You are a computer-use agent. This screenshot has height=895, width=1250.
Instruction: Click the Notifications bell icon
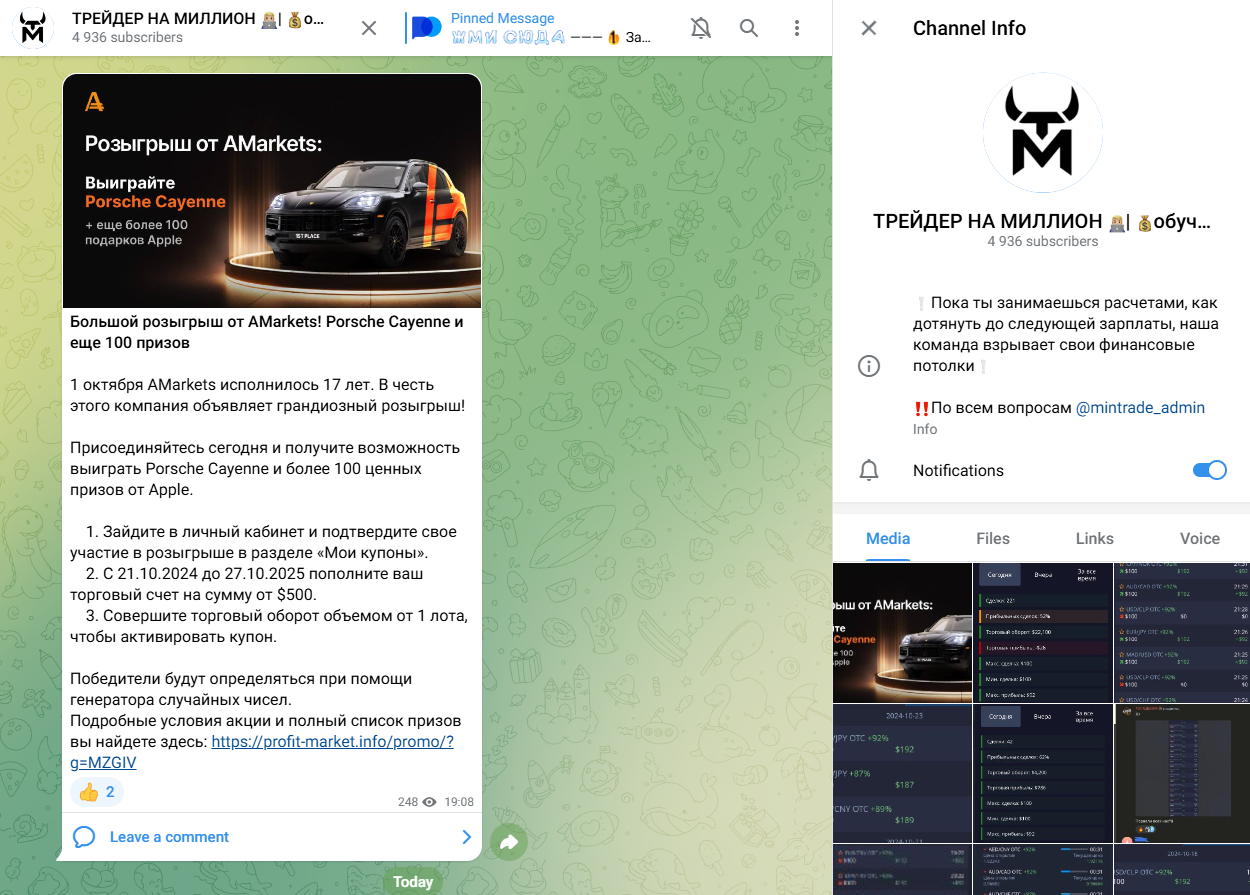pyautogui.click(x=870, y=470)
